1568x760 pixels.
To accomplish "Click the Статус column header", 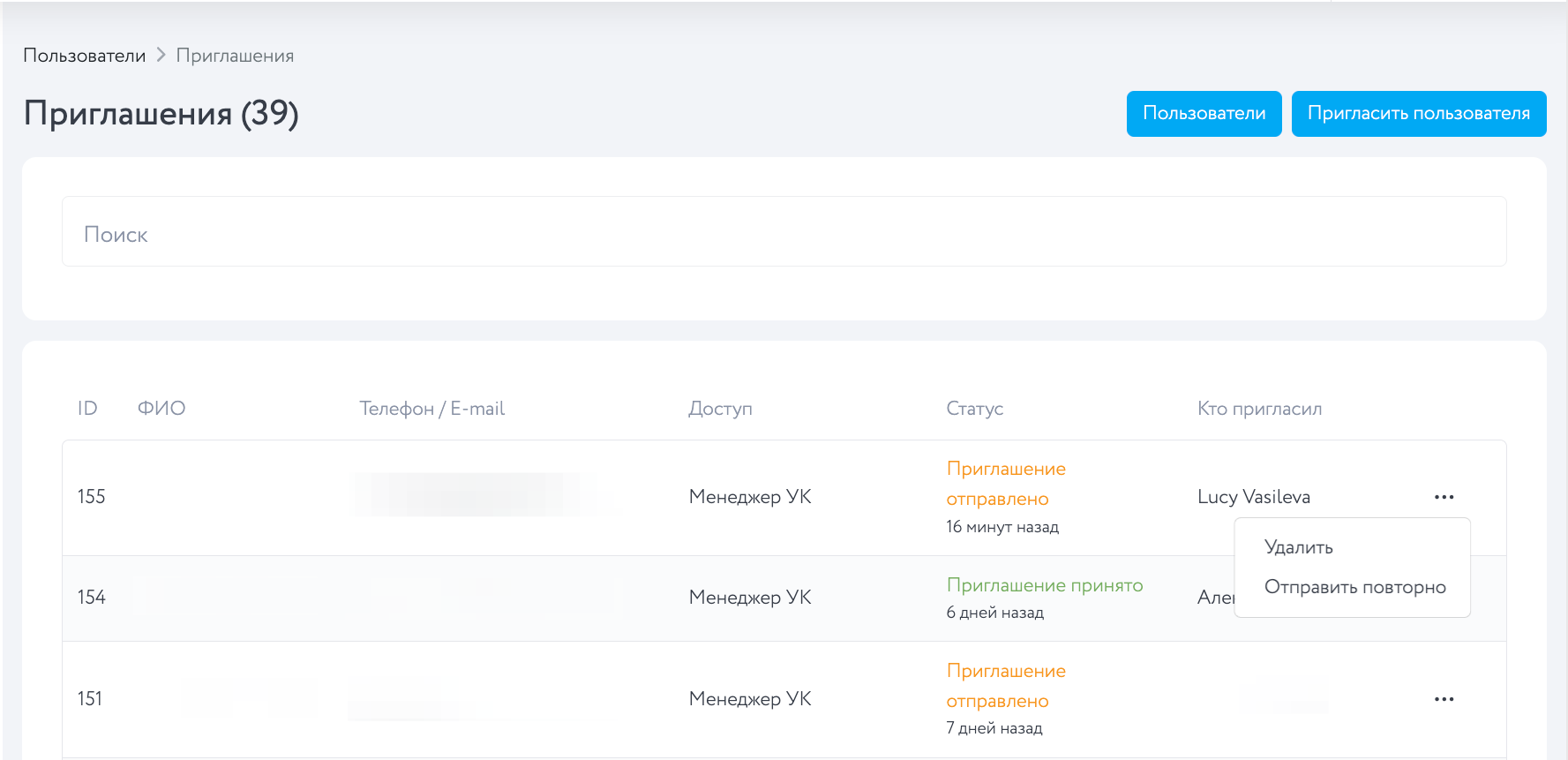I will [x=974, y=409].
